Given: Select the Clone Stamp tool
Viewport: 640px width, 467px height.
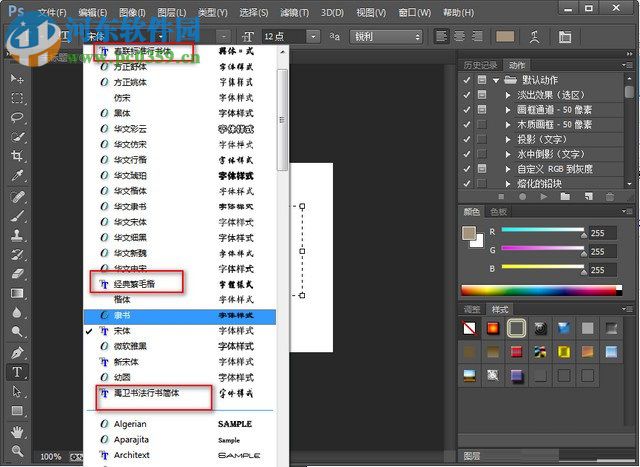Looking at the screenshot, I should pyautogui.click(x=17, y=235).
